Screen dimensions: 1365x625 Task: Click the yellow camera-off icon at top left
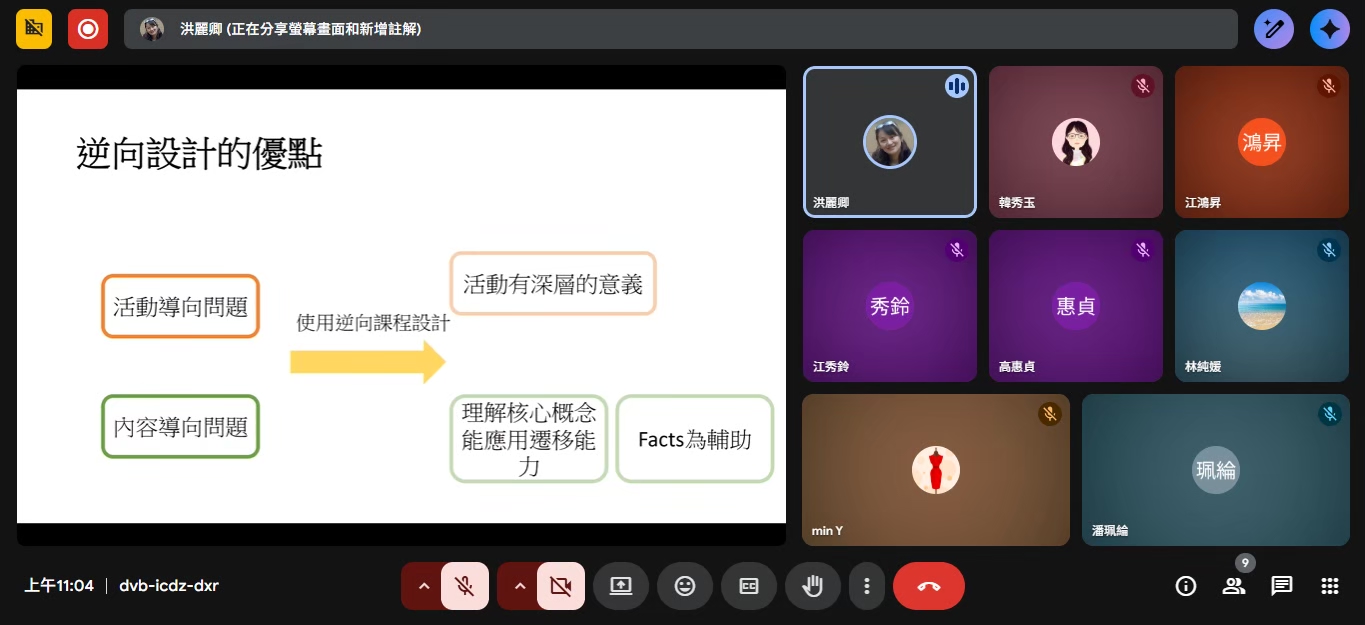click(x=34, y=29)
